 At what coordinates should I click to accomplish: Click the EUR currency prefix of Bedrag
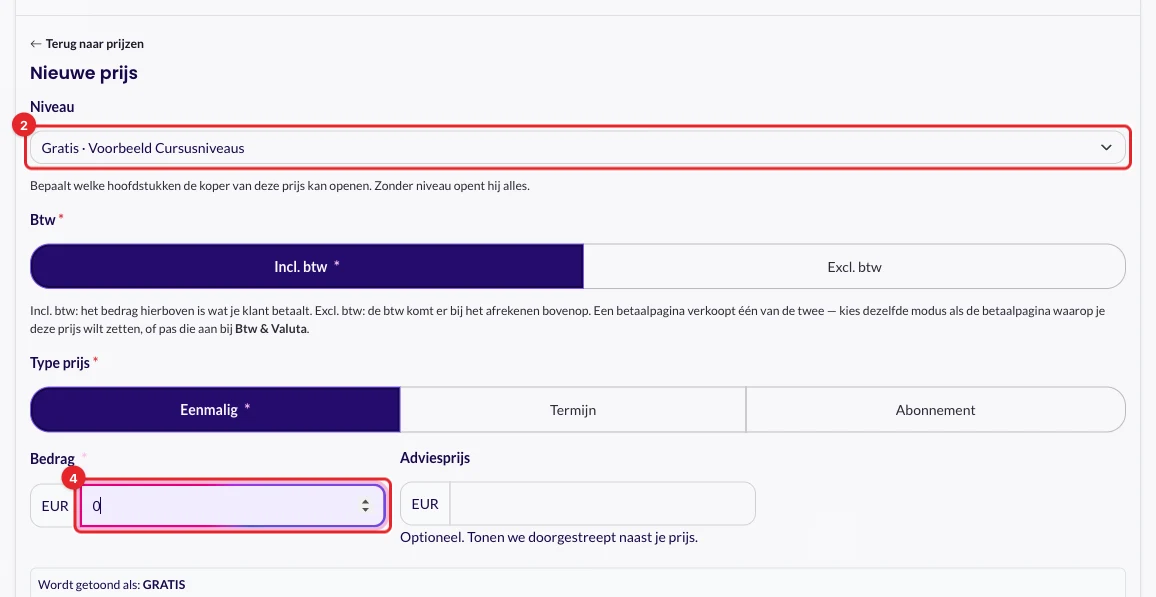pyautogui.click(x=55, y=506)
